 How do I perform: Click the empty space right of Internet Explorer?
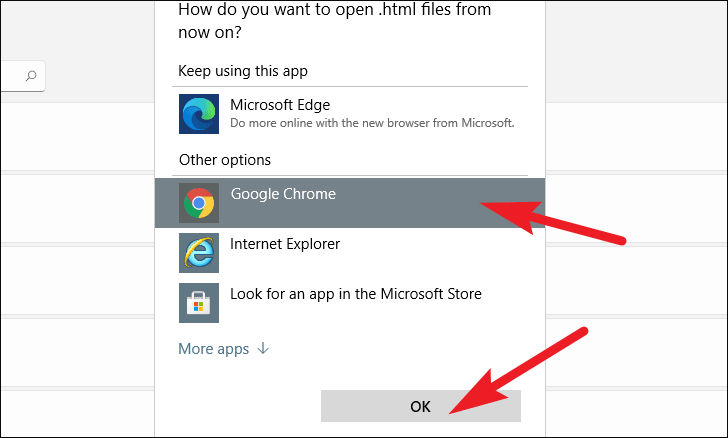point(441,253)
